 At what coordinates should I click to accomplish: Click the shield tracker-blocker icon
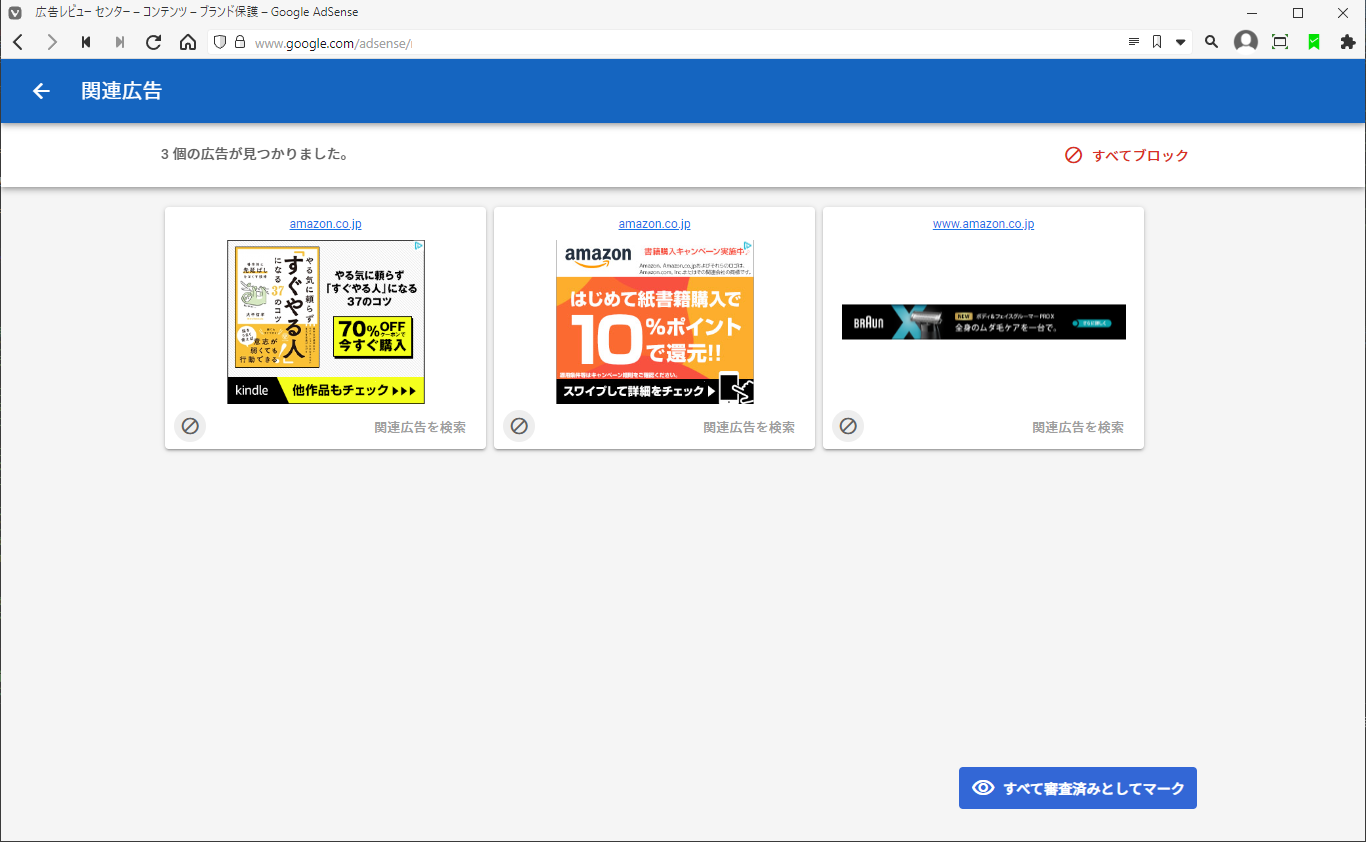220,42
